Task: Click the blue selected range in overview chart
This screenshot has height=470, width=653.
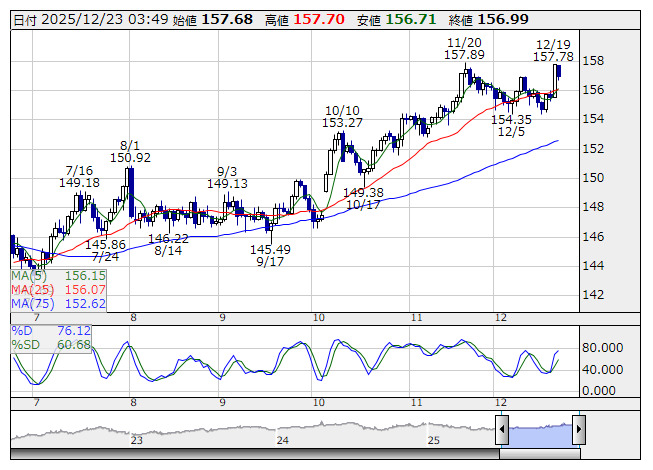Action: click(540, 431)
